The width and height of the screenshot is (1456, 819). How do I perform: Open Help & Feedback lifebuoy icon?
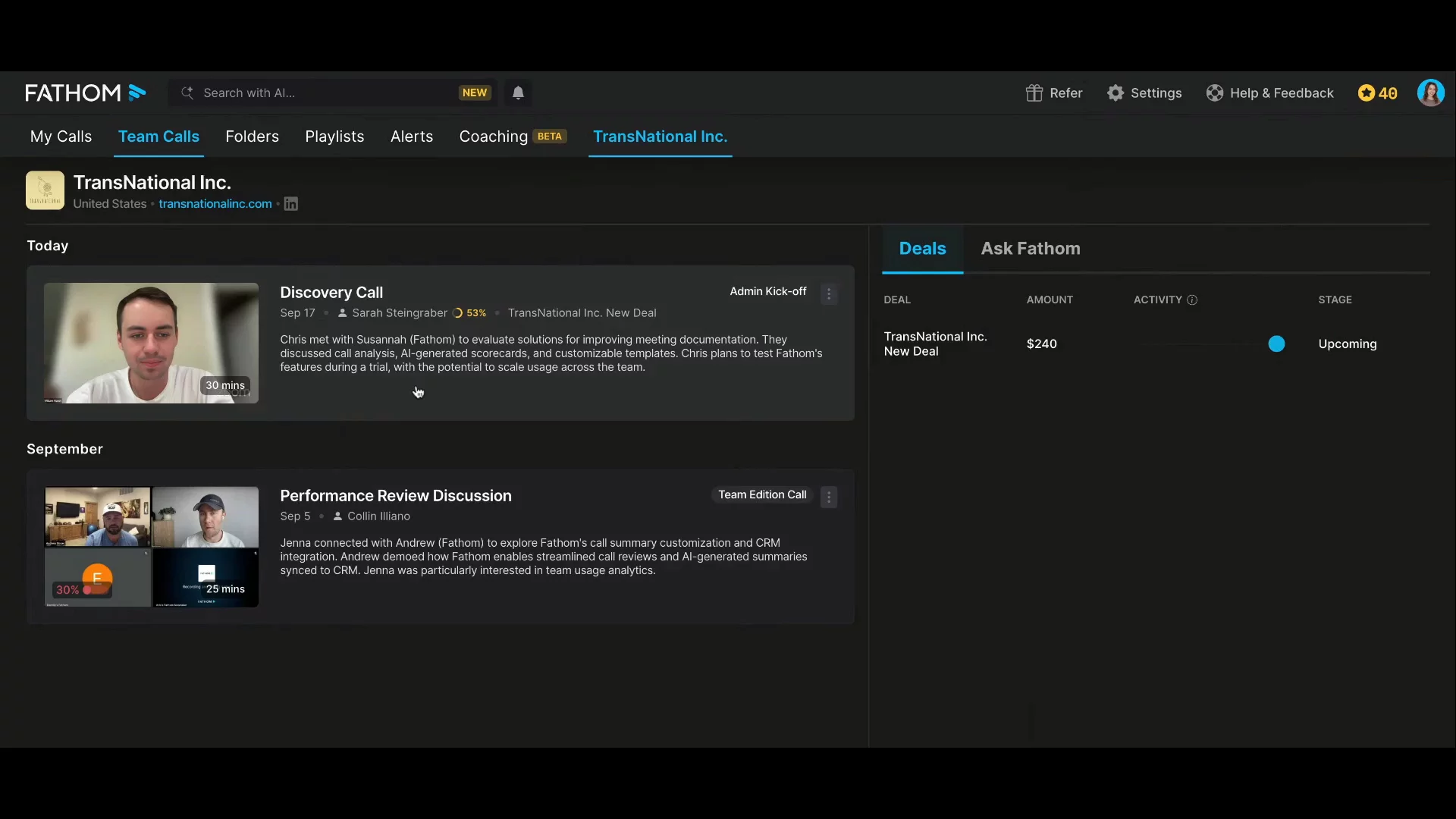coord(1214,93)
